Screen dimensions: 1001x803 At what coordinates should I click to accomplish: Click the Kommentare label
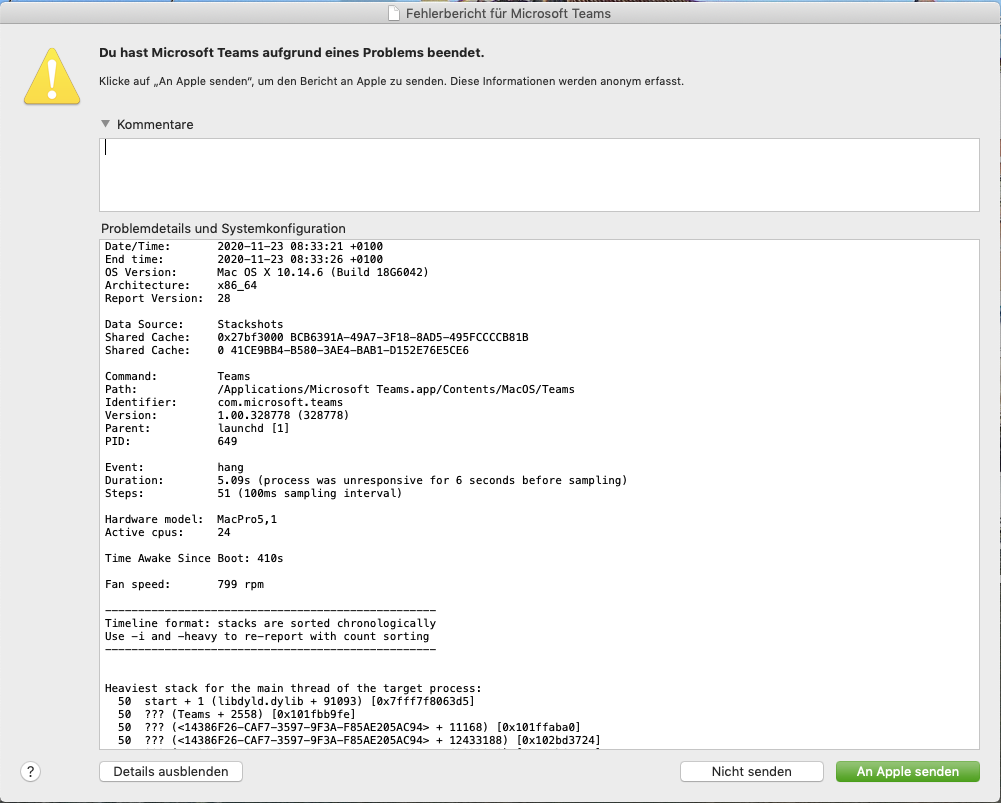pyautogui.click(x=155, y=124)
